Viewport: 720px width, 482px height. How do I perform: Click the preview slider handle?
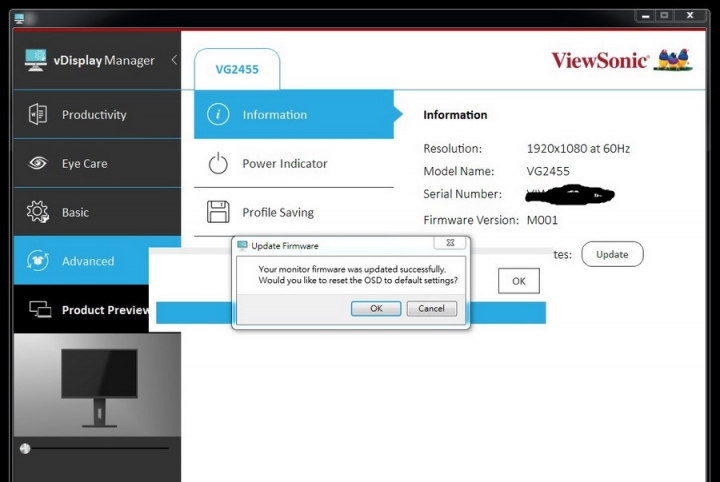(x=25, y=448)
